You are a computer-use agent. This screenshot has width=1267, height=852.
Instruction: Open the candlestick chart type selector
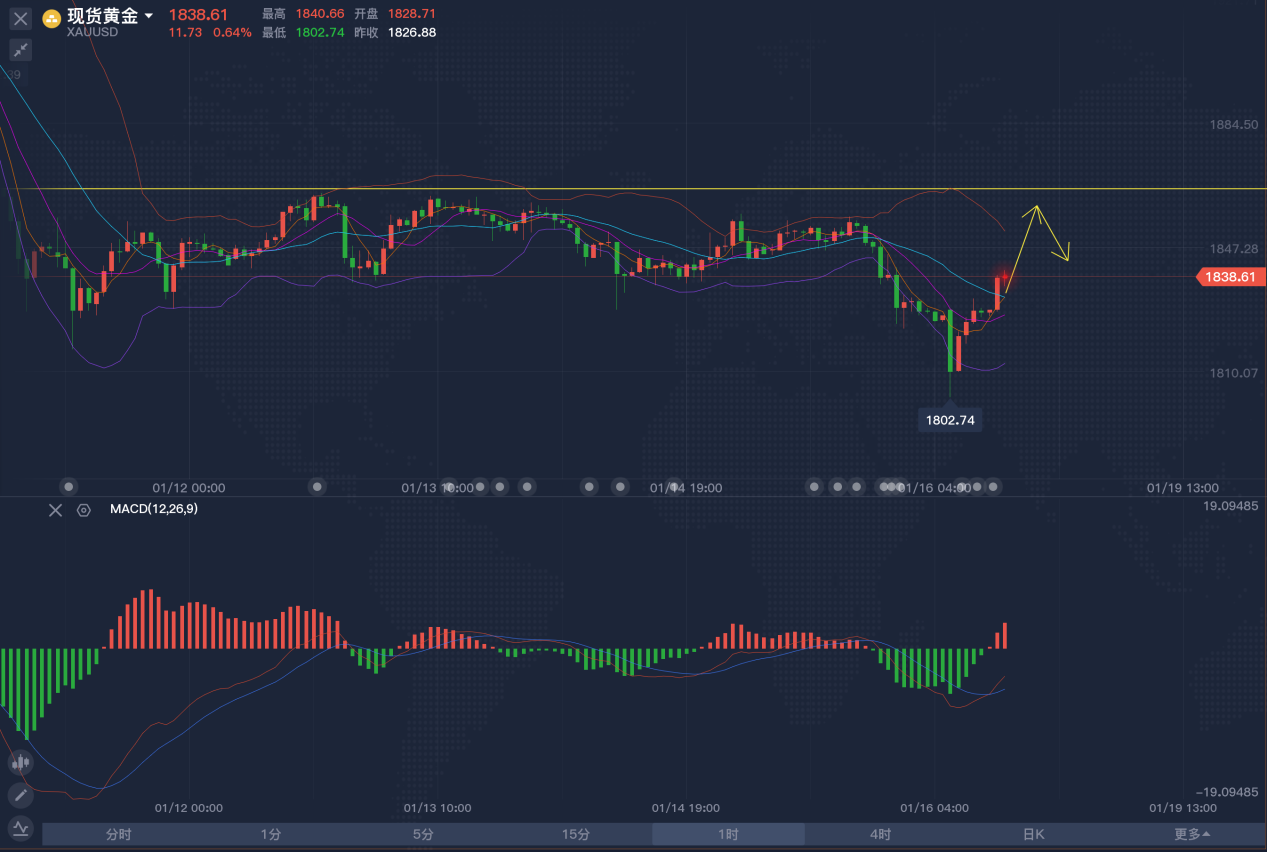[x=20, y=763]
